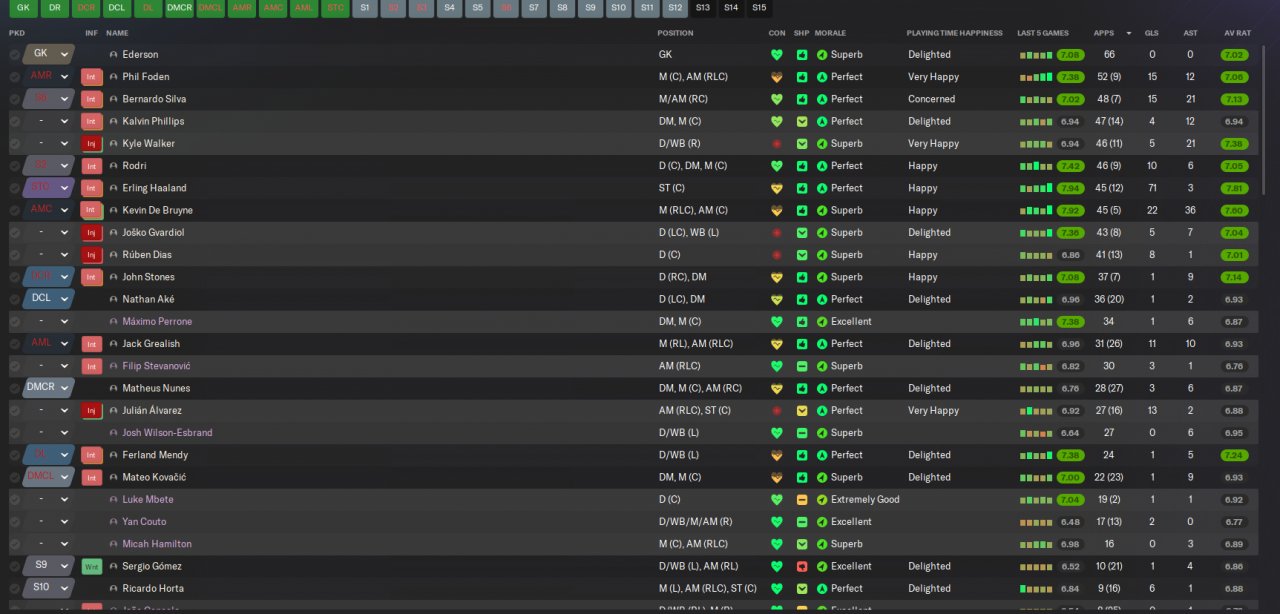This screenshot has width=1280, height=614.
Task: Click Rúben Dias's morale arrow icon
Action: [x=822, y=255]
